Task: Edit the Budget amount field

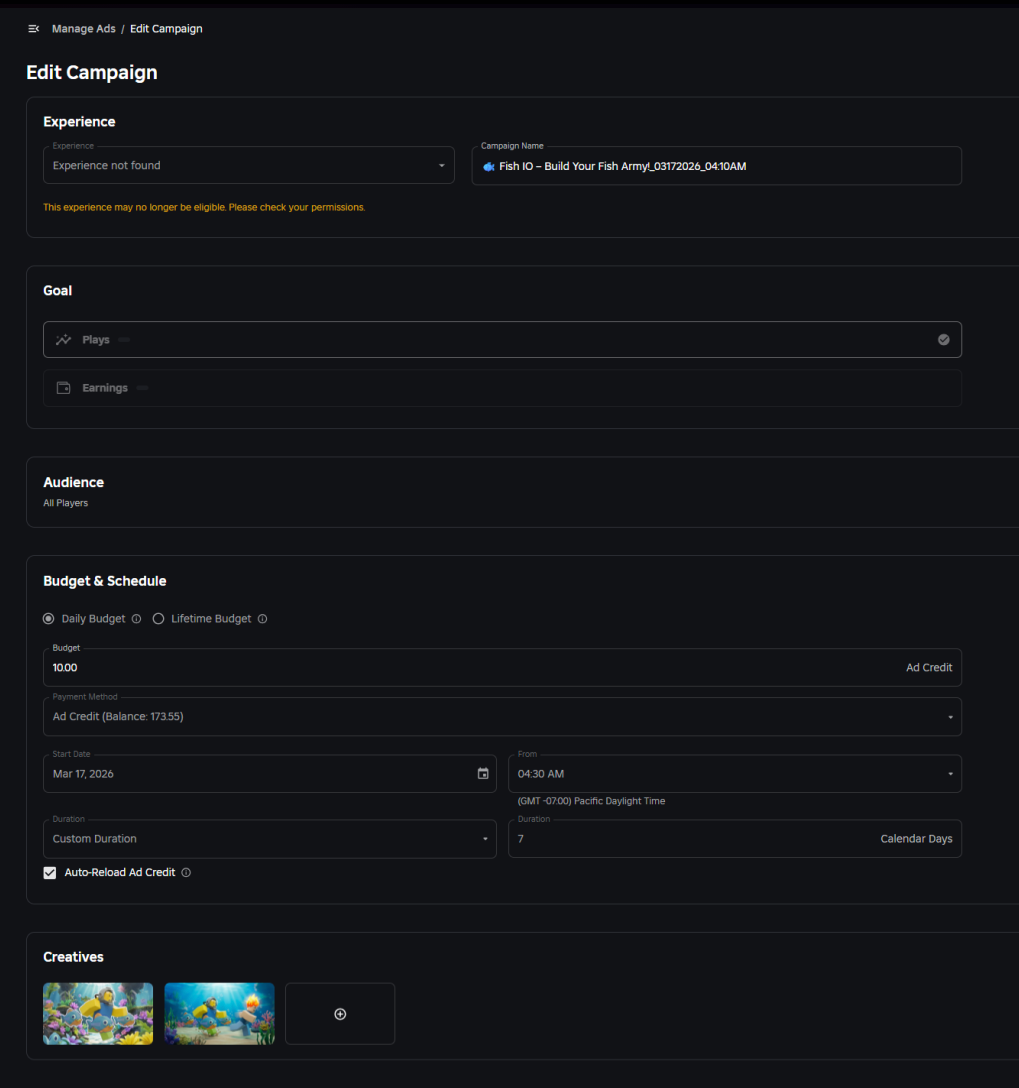Action: point(502,668)
